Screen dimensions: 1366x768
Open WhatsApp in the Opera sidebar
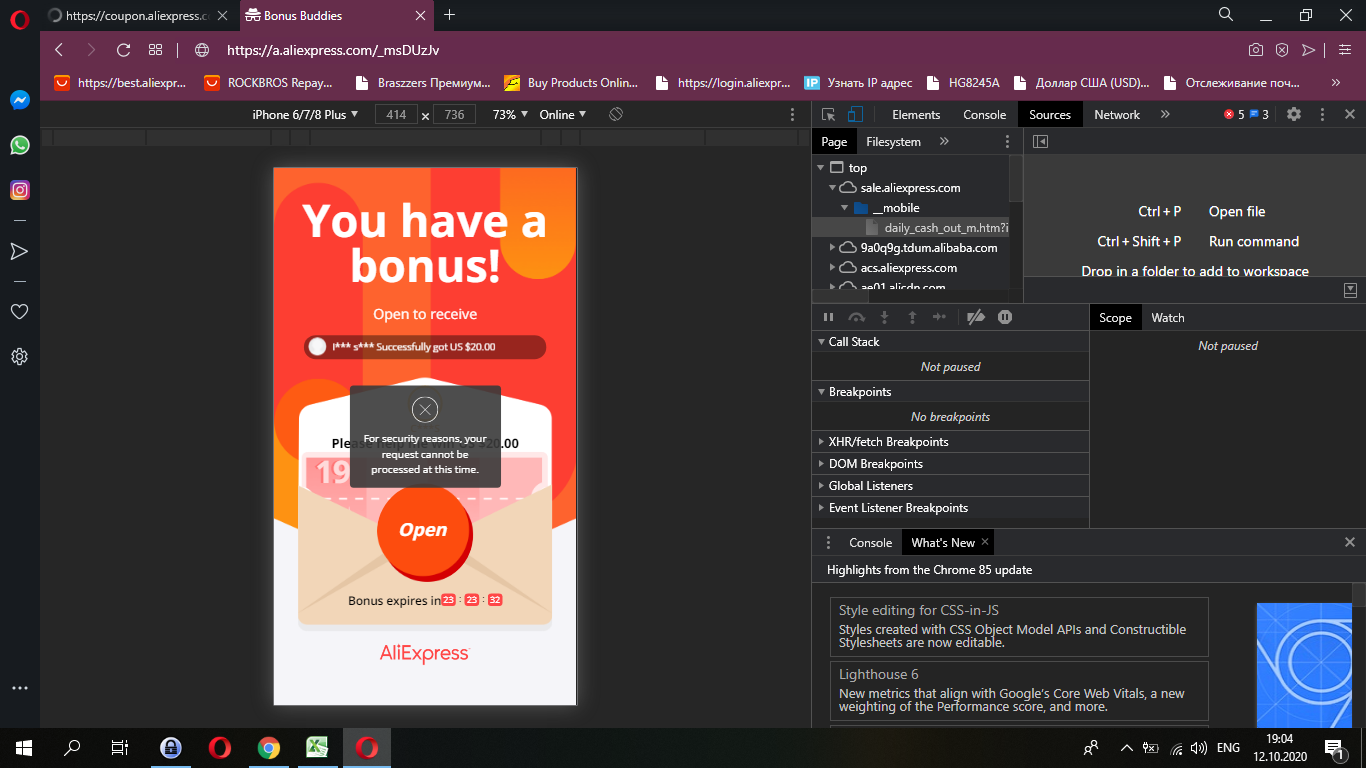(20, 145)
